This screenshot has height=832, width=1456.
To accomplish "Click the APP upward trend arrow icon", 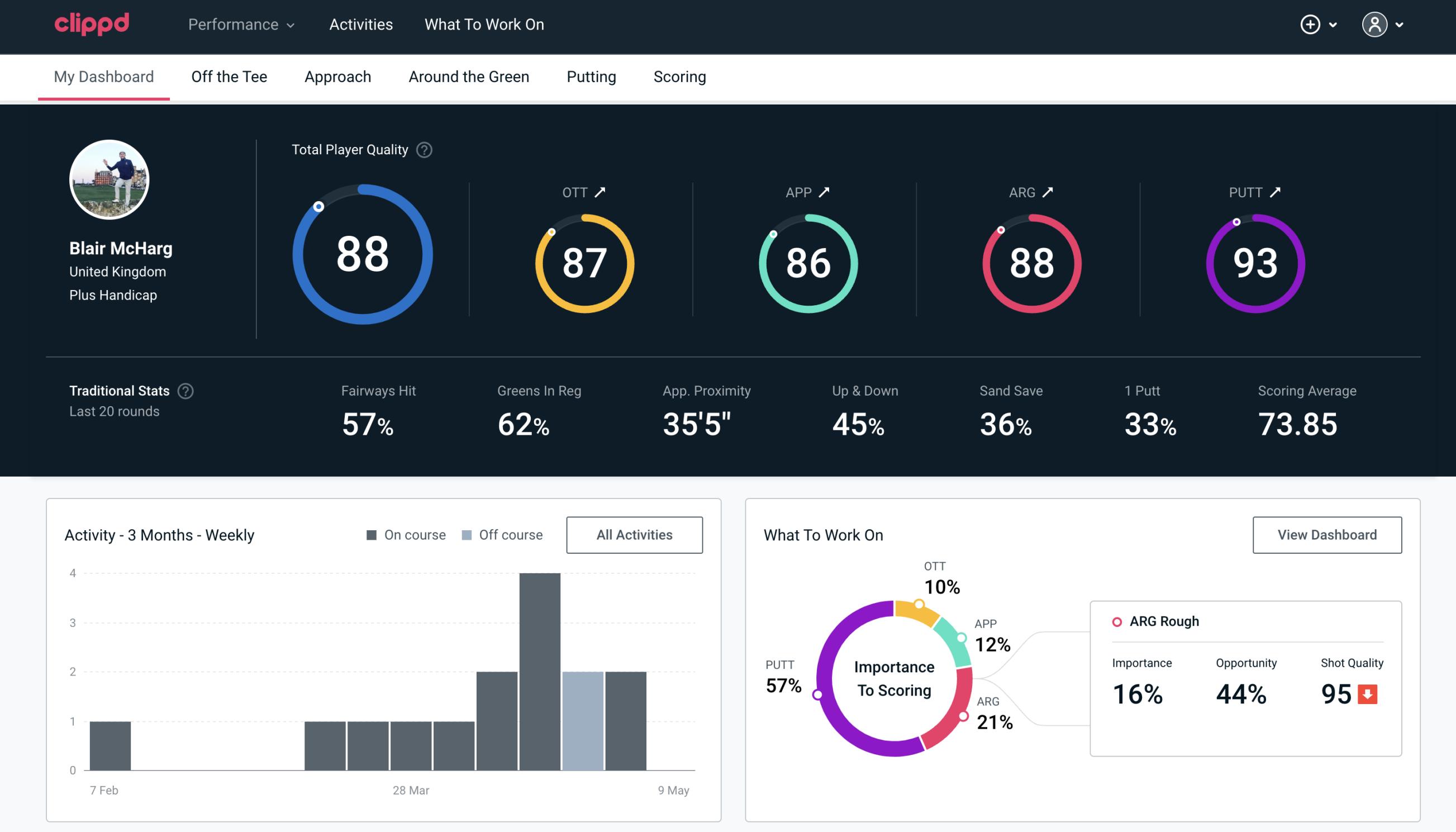I will [x=824, y=192].
